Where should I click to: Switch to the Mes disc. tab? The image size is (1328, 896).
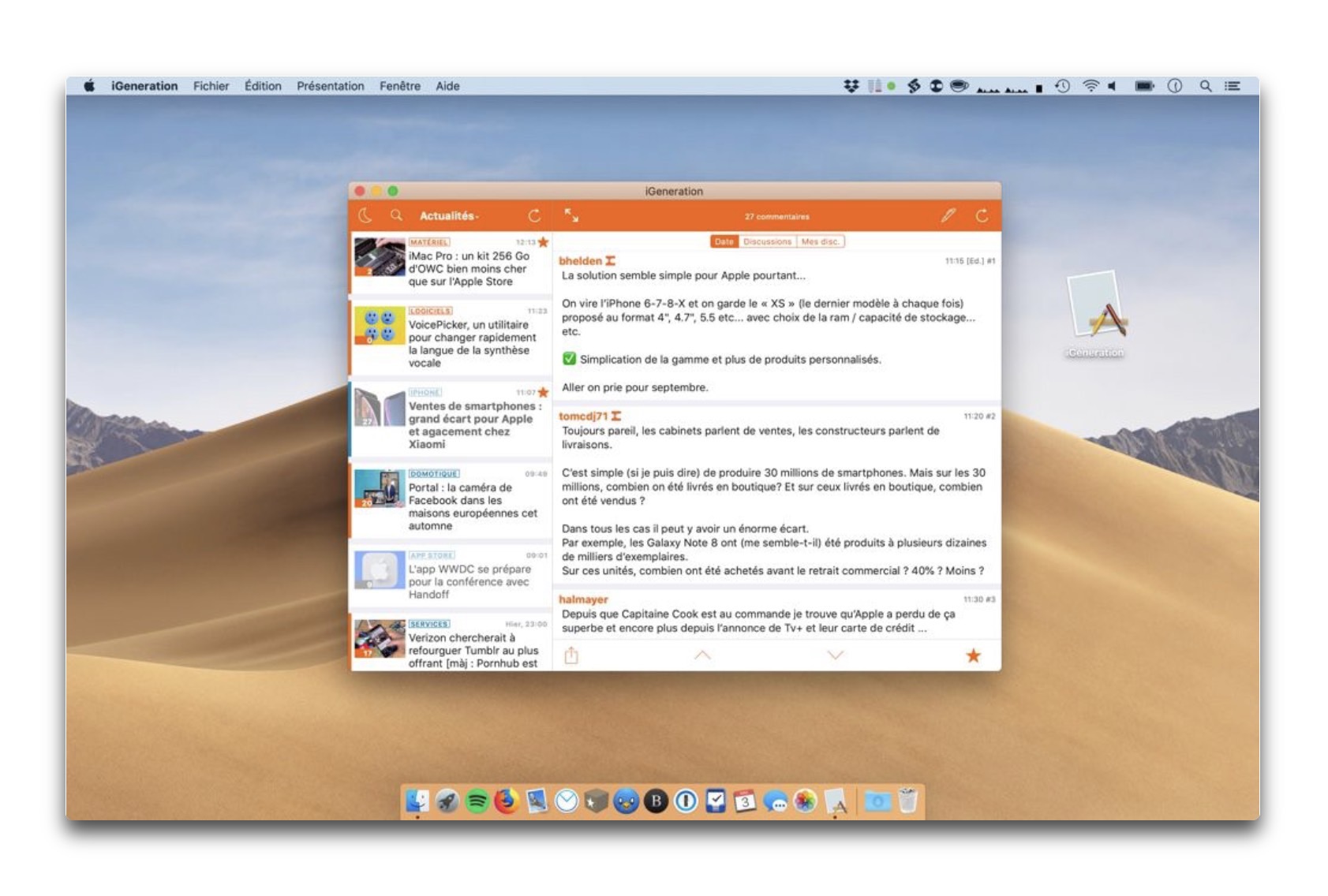point(820,241)
